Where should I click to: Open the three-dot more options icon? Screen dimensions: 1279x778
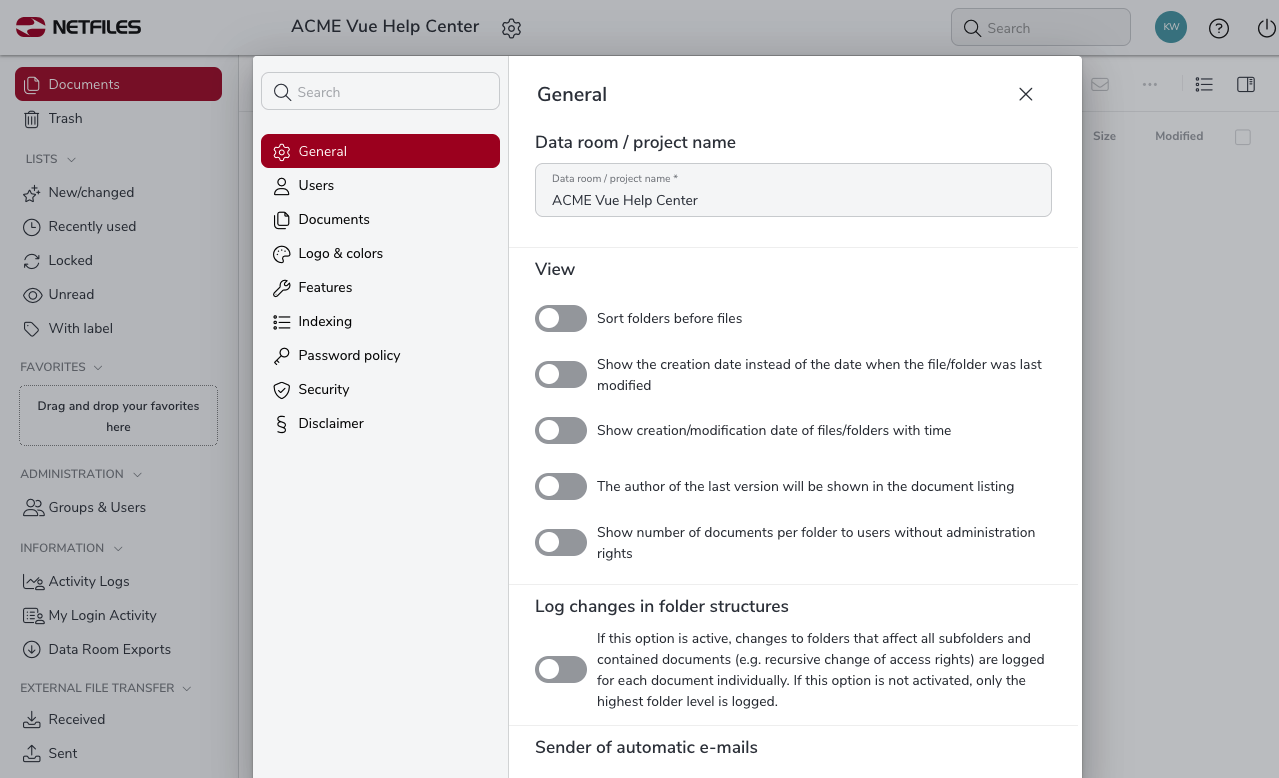tap(1150, 85)
